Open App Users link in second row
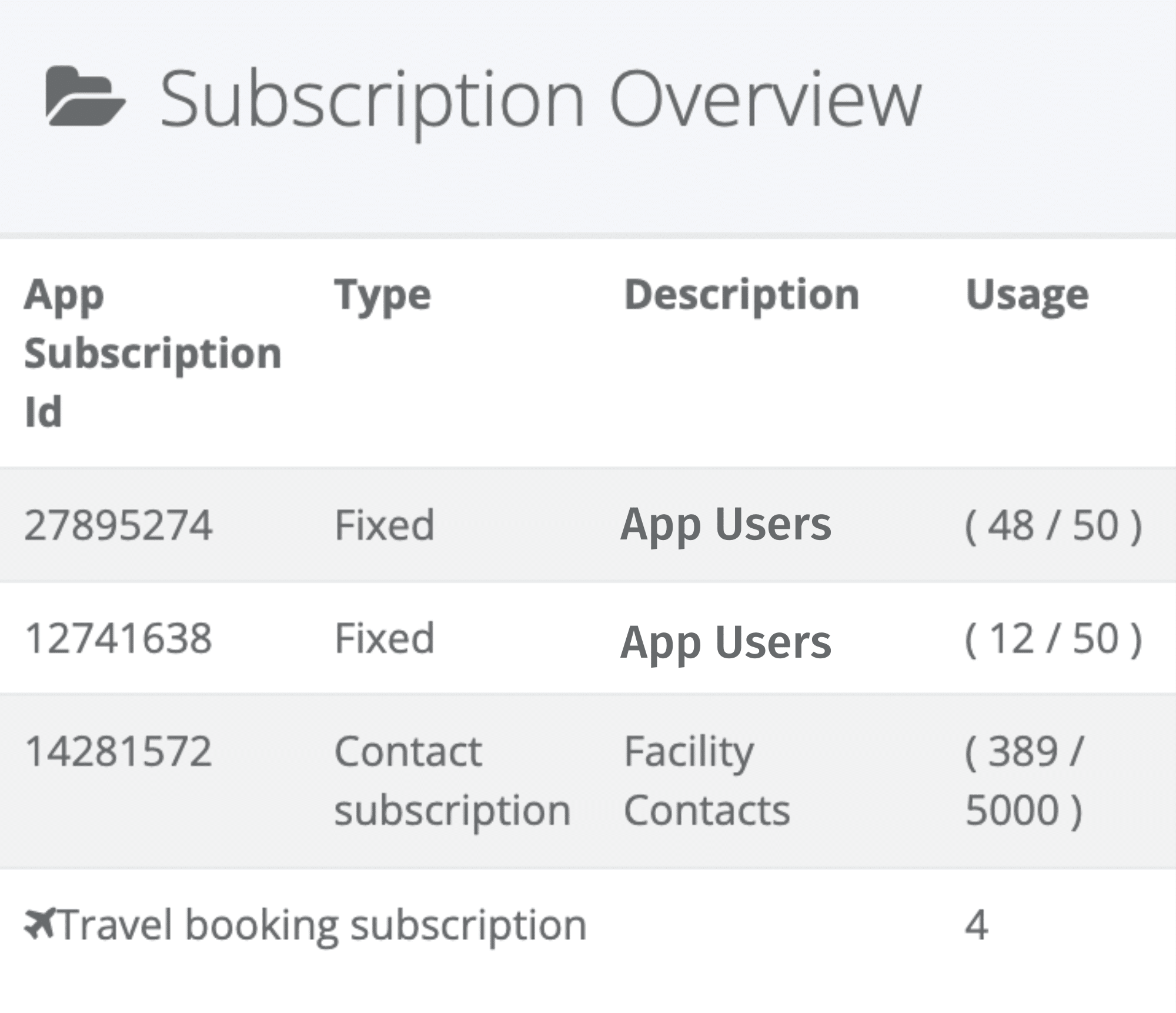The width and height of the screenshot is (1176, 1013). [x=726, y=642]
